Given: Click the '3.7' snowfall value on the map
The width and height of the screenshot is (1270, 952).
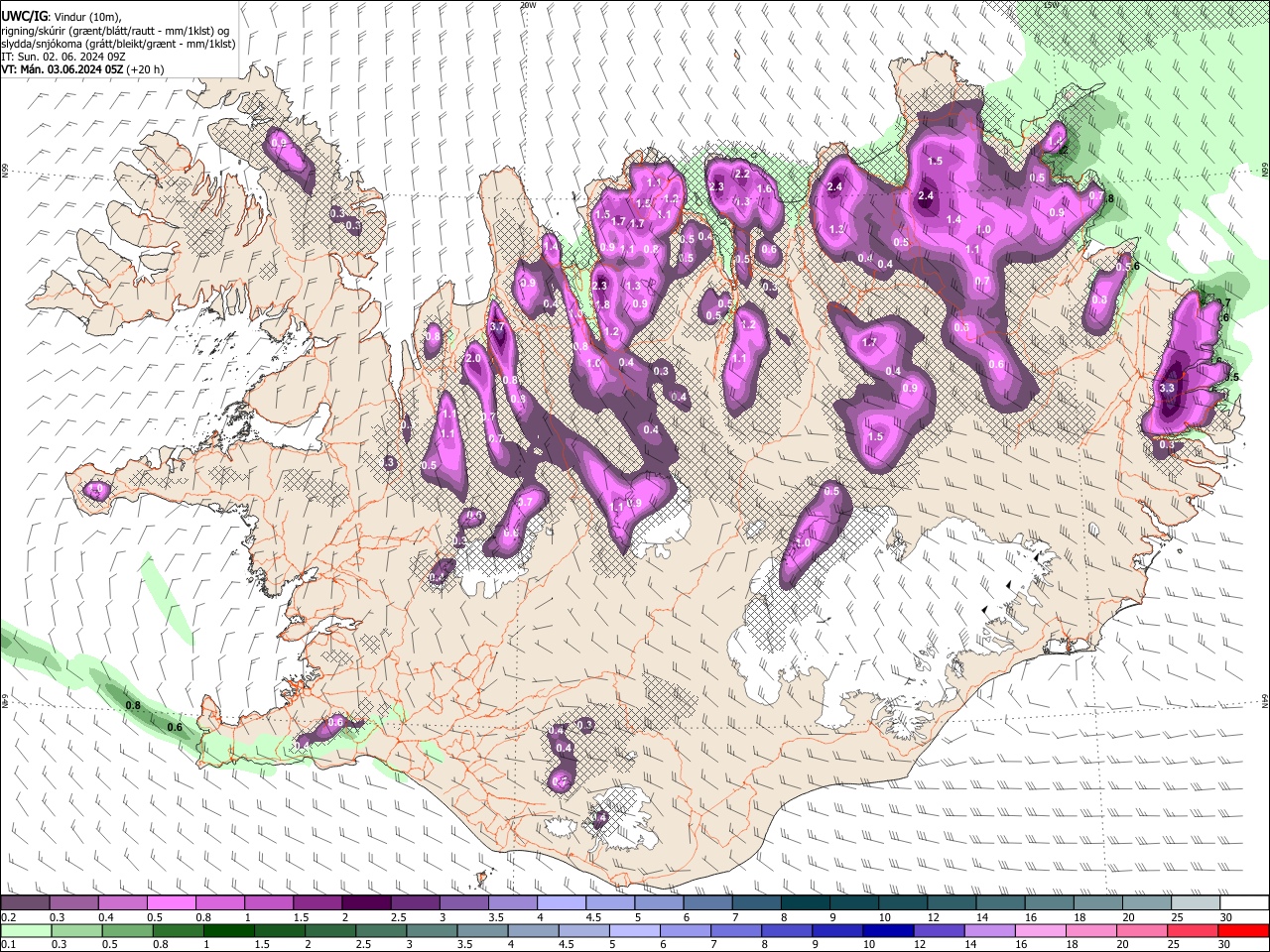Looking at the screenshot, I should [497, 327].
